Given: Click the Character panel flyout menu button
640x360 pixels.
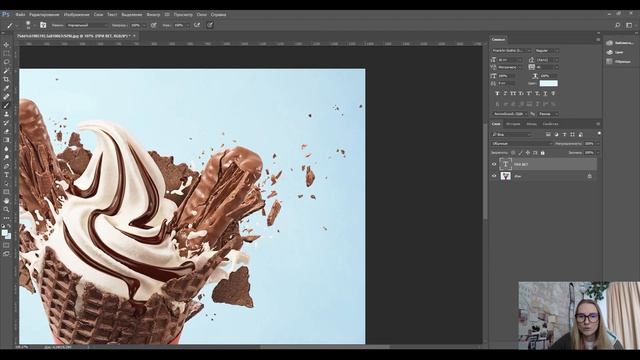Looking at the screenshot, I should pos(598,40).
